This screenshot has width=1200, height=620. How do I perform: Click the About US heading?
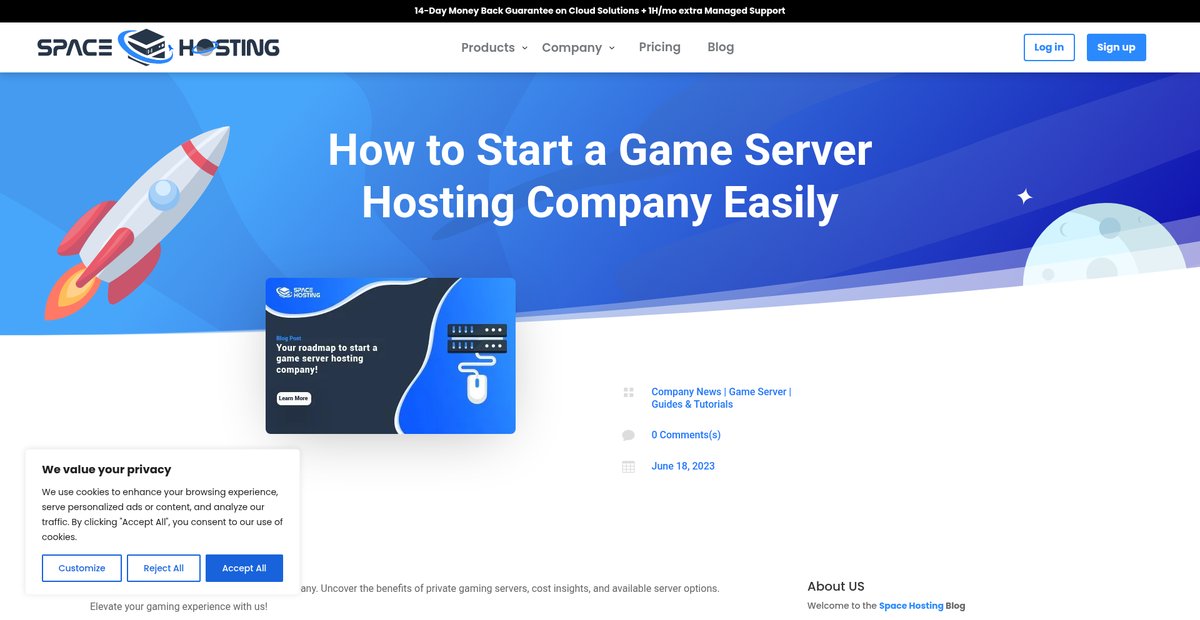click(x=836, y=586)
